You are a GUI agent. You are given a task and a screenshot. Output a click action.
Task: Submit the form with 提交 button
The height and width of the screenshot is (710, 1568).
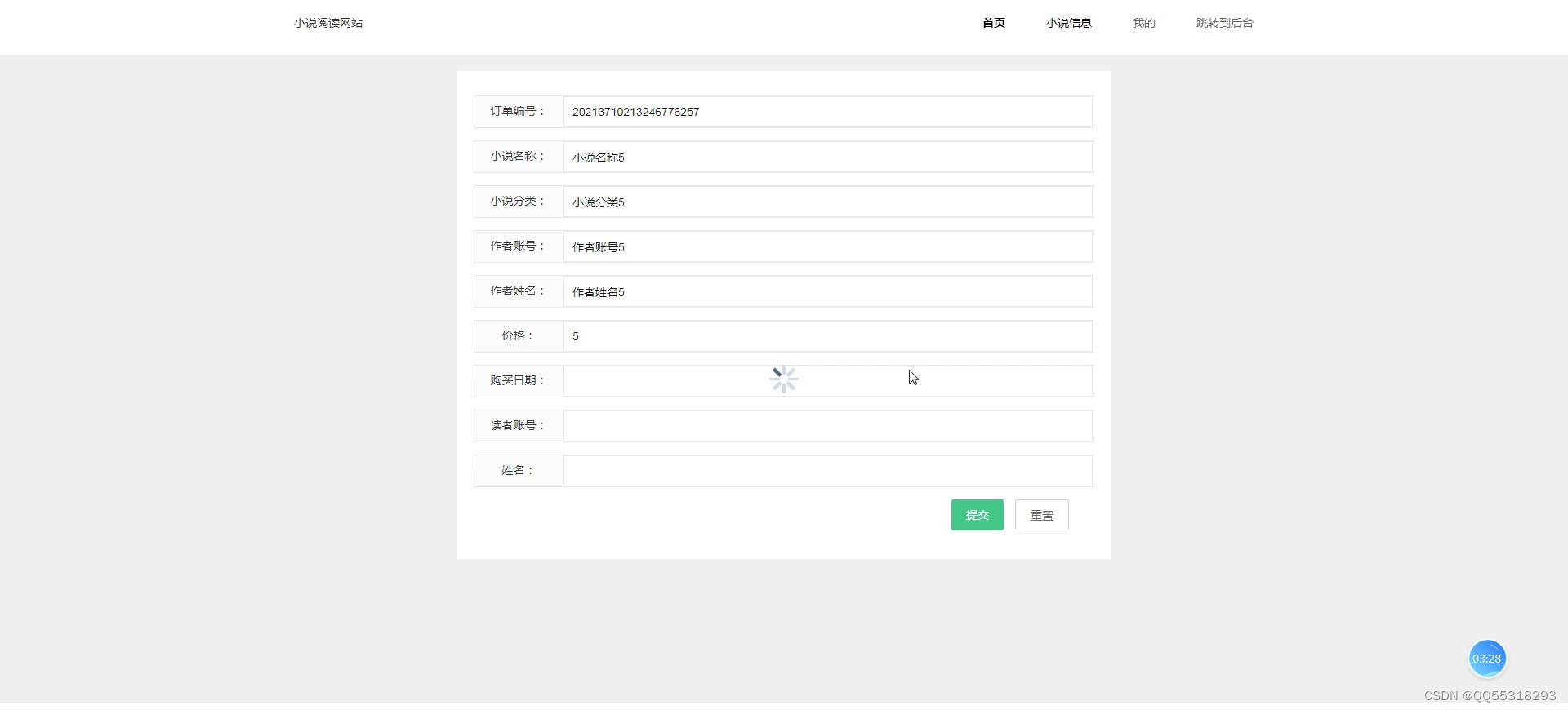(977, 515)
